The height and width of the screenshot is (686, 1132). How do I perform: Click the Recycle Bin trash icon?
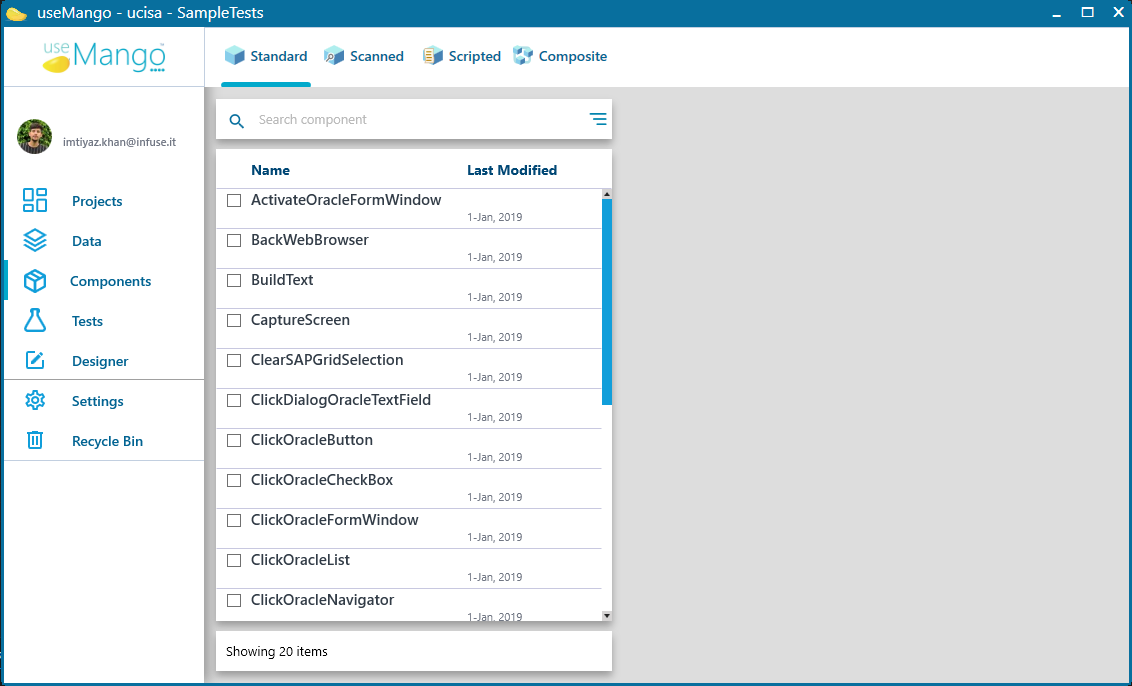coord(35,440)
